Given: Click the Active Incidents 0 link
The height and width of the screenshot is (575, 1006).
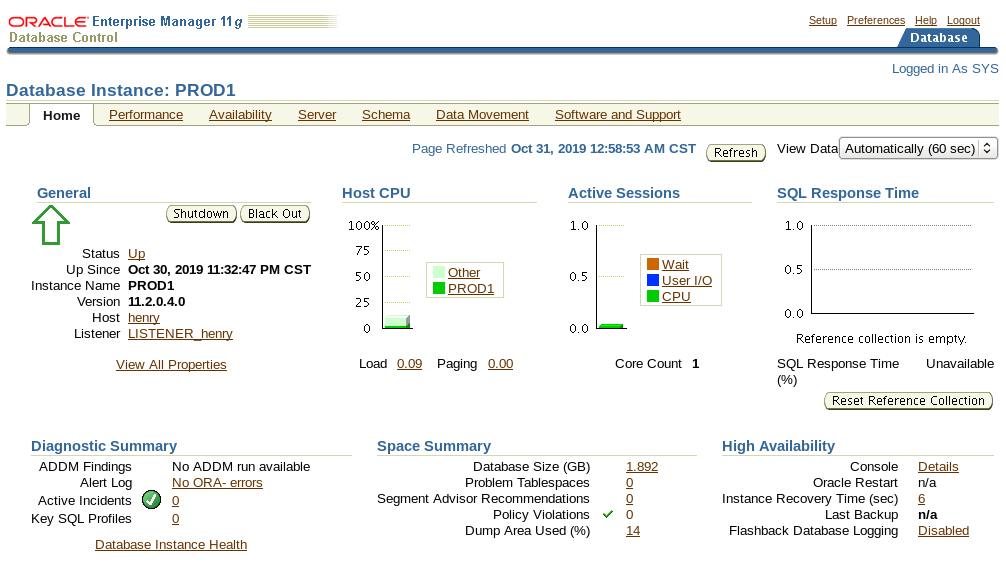Looking at the screenshot, I should click(175, 501).
